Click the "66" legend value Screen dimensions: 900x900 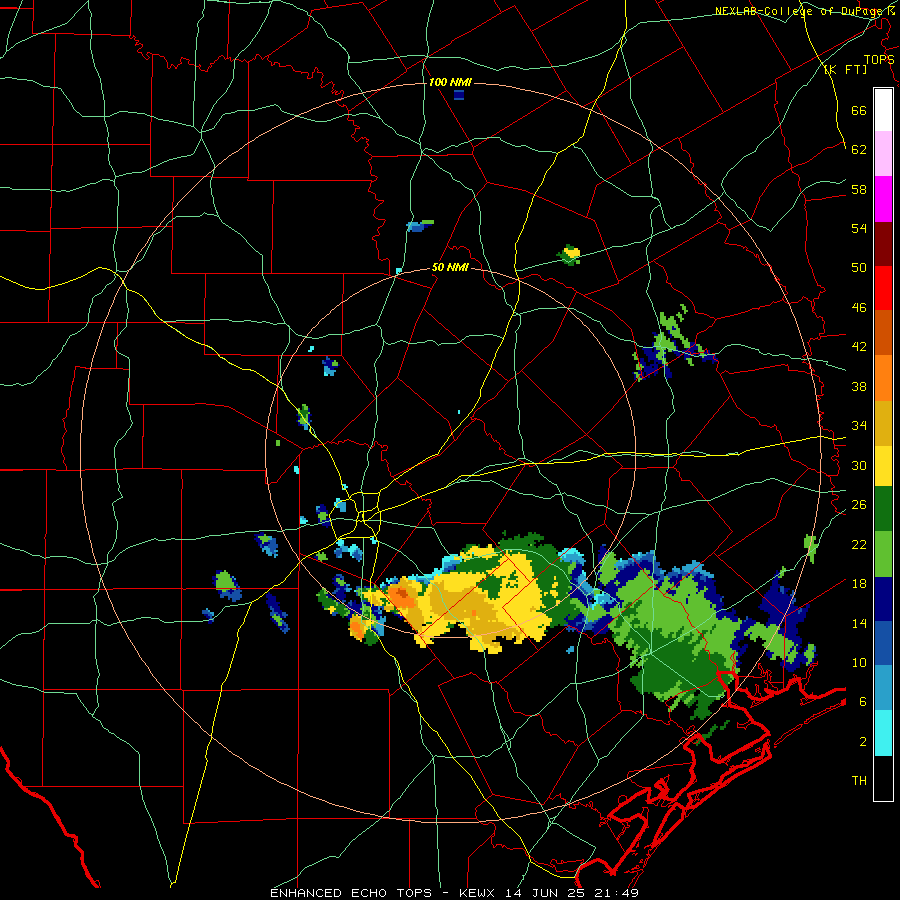pos(859,110)
